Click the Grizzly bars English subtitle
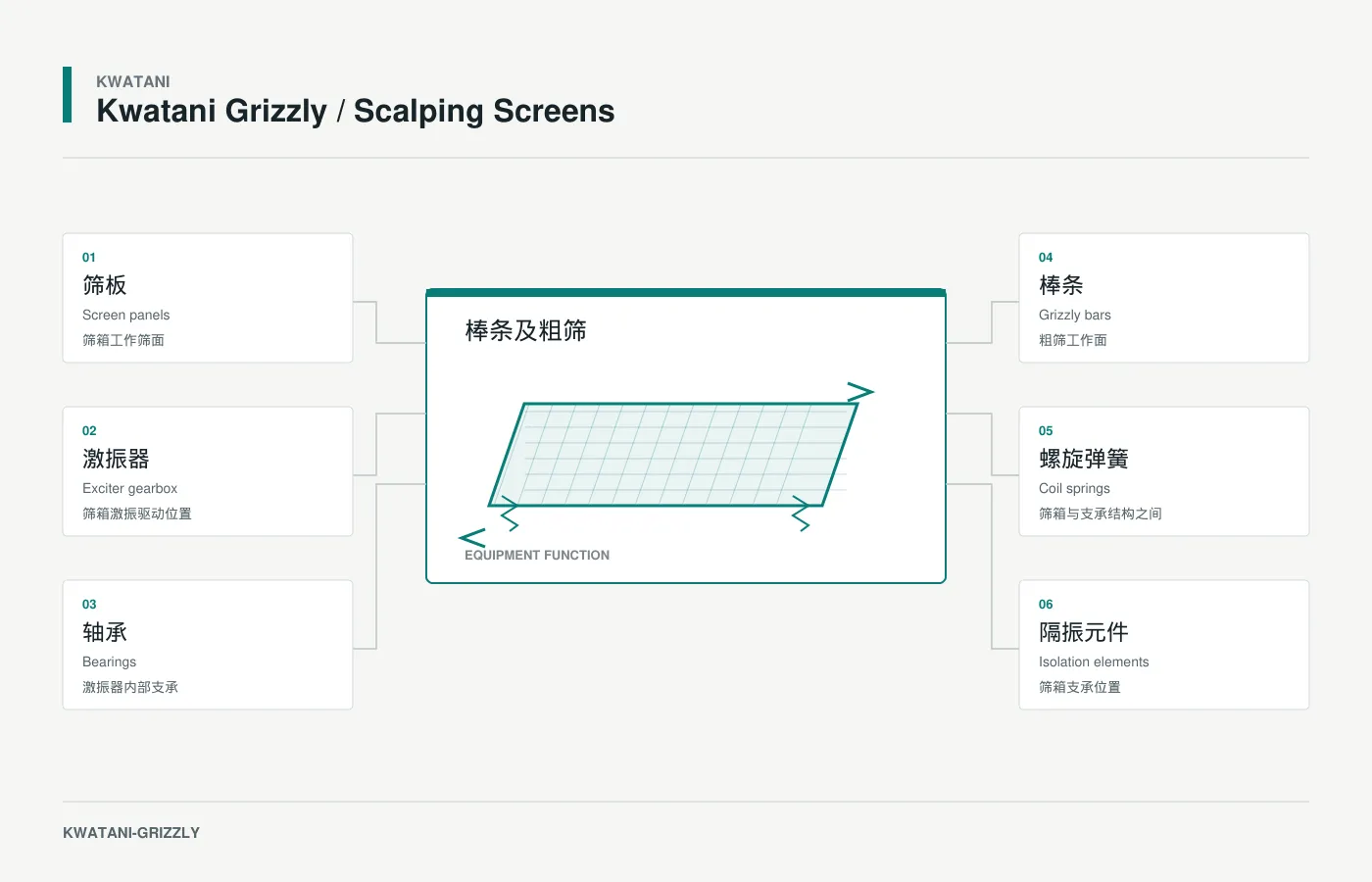 coord(1075,315)
